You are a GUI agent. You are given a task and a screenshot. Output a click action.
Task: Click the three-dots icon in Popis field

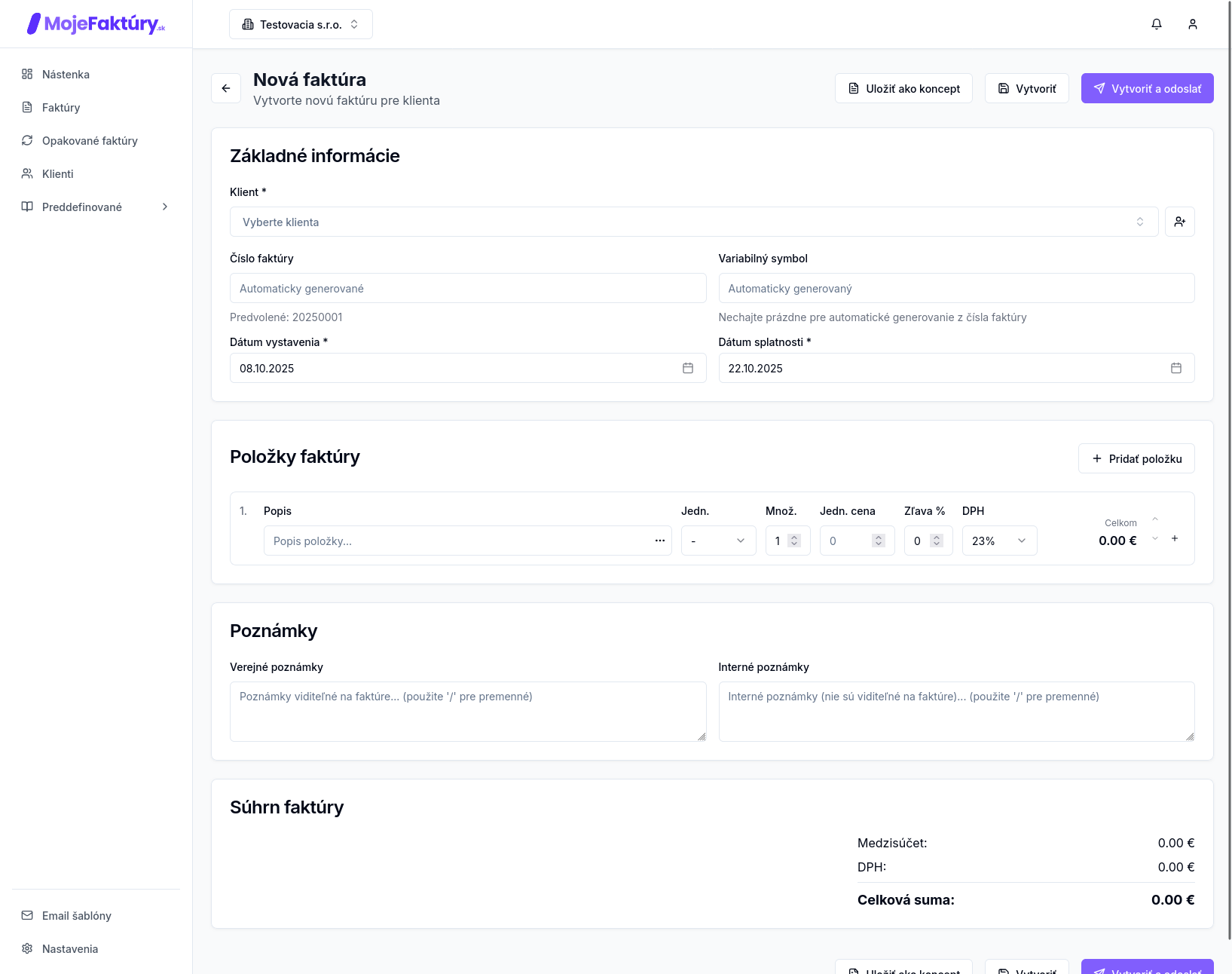tap(659, 541)
